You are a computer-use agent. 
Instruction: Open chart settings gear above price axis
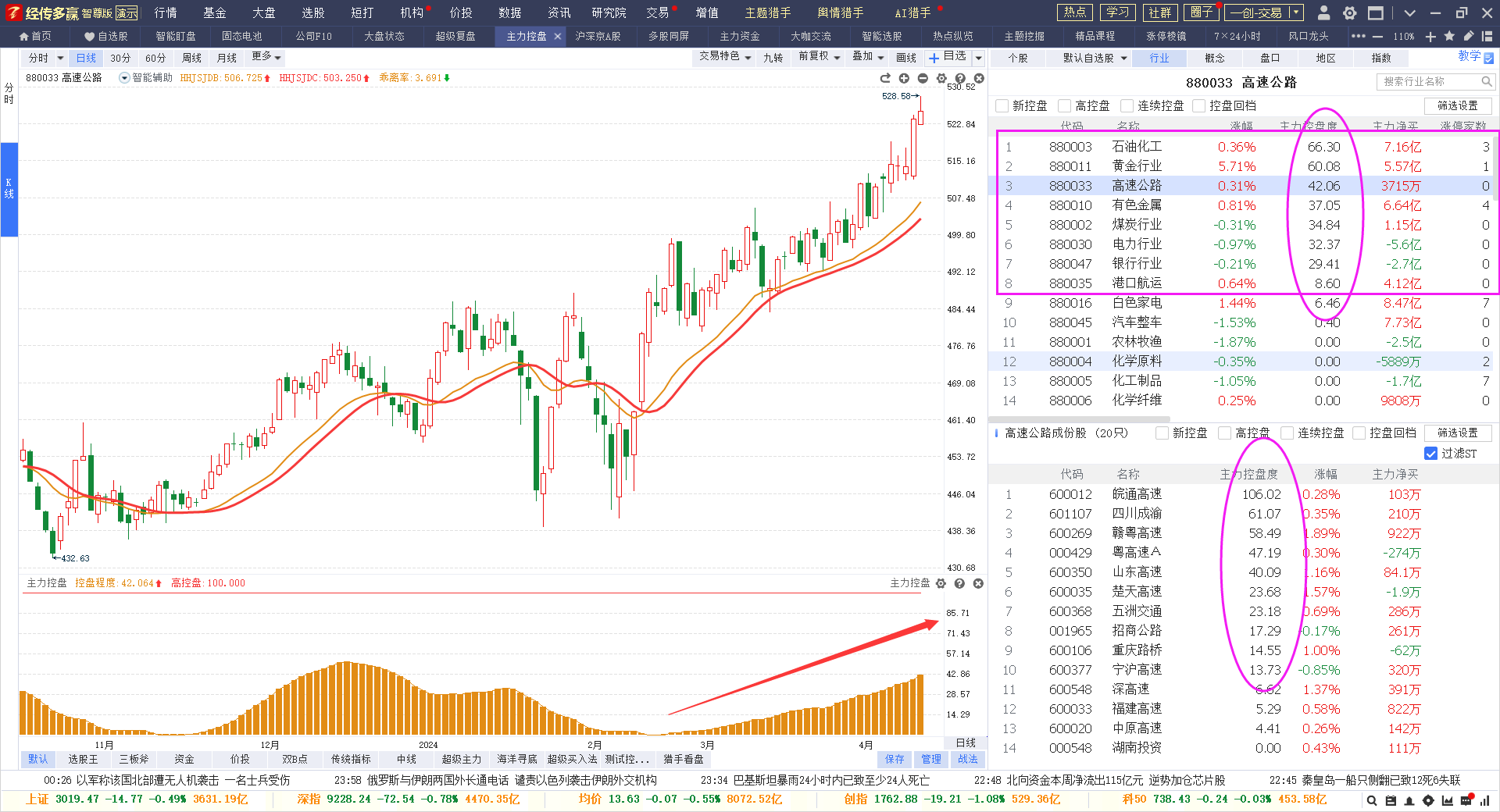tap(941, 78)
